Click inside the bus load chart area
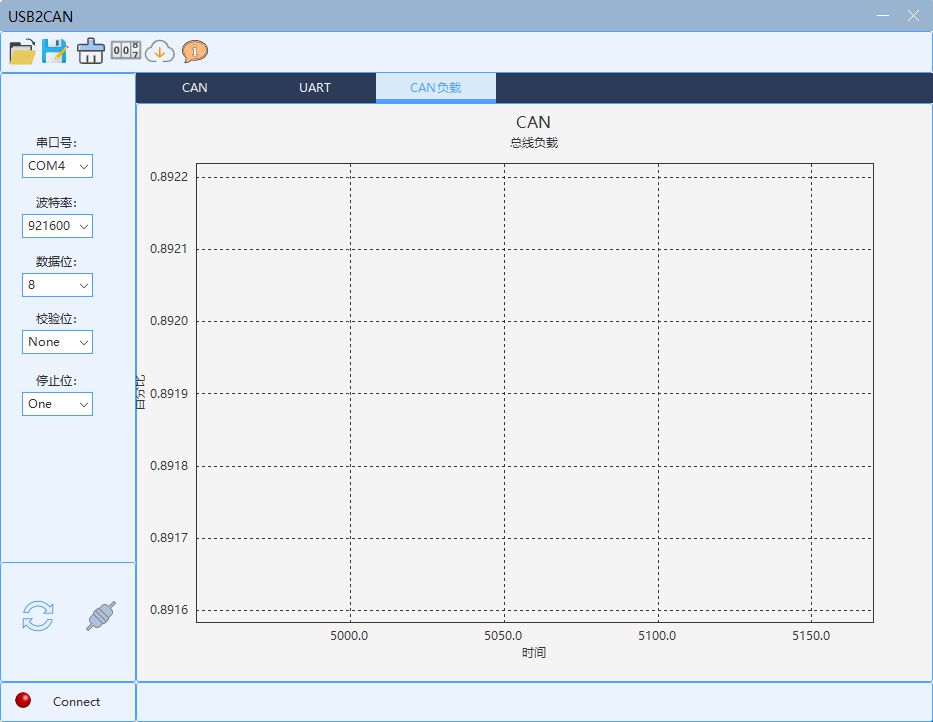Screen dimensions: 933x722 [534, 392]
